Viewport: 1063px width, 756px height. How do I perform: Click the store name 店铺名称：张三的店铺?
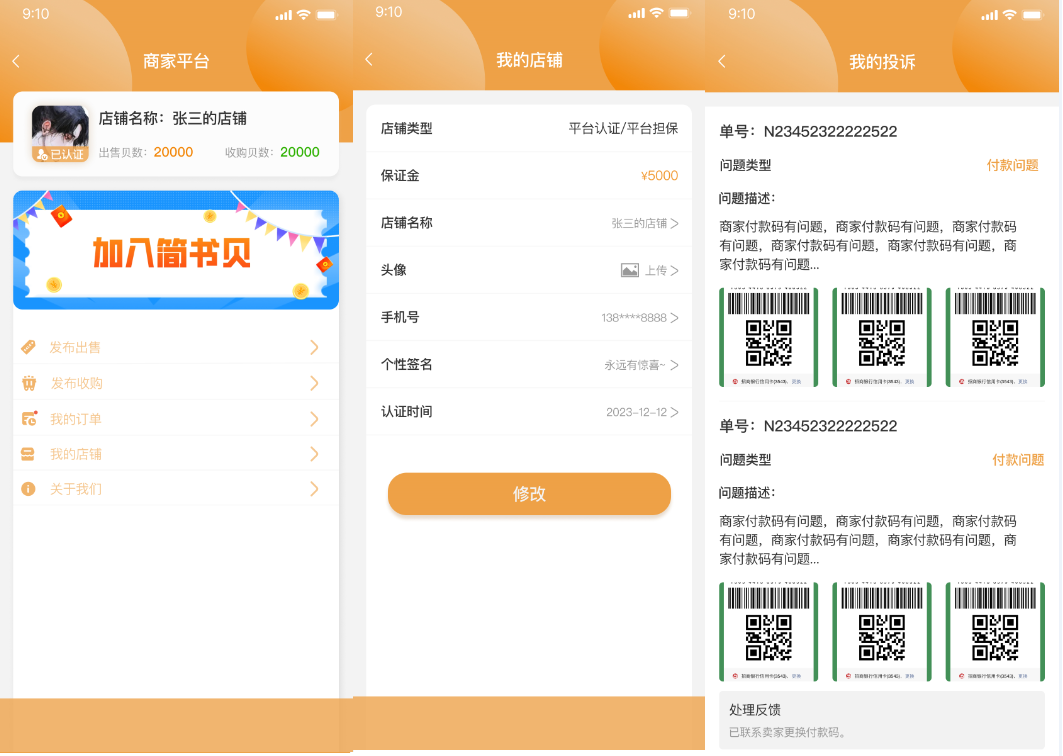[173, 118]
